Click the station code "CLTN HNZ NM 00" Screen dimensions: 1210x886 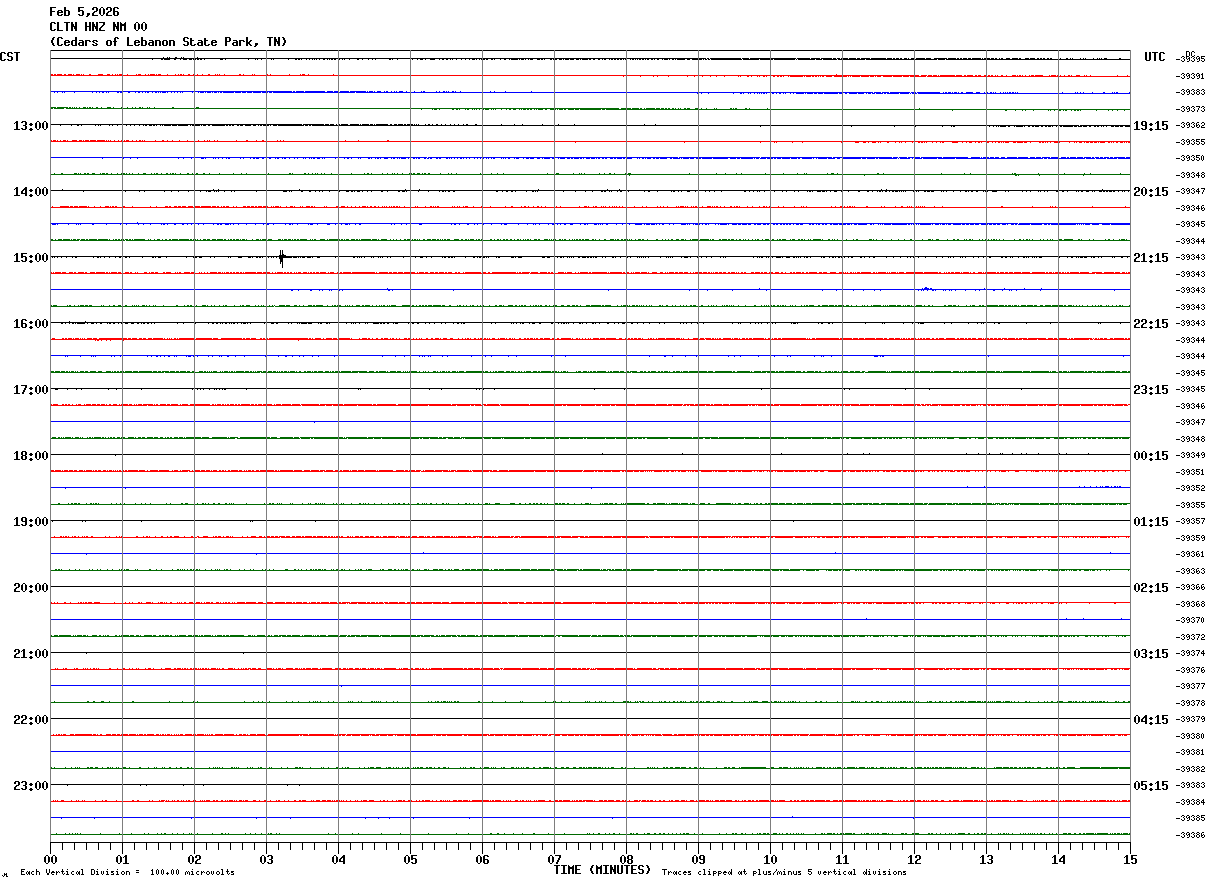98,27
